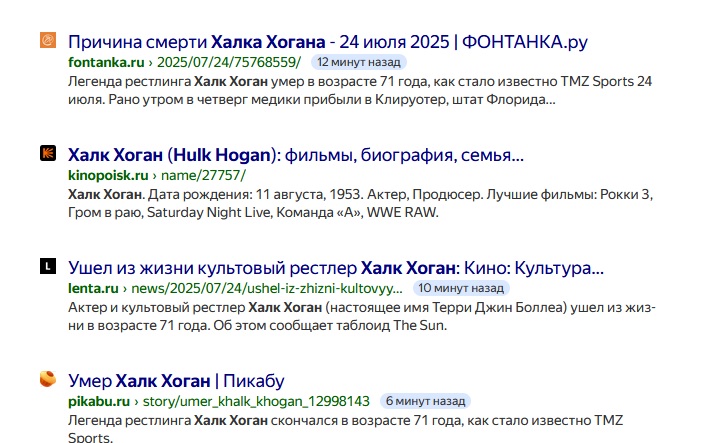
Task: Click the fontanka.ru domain link
Action: [106, 62]
